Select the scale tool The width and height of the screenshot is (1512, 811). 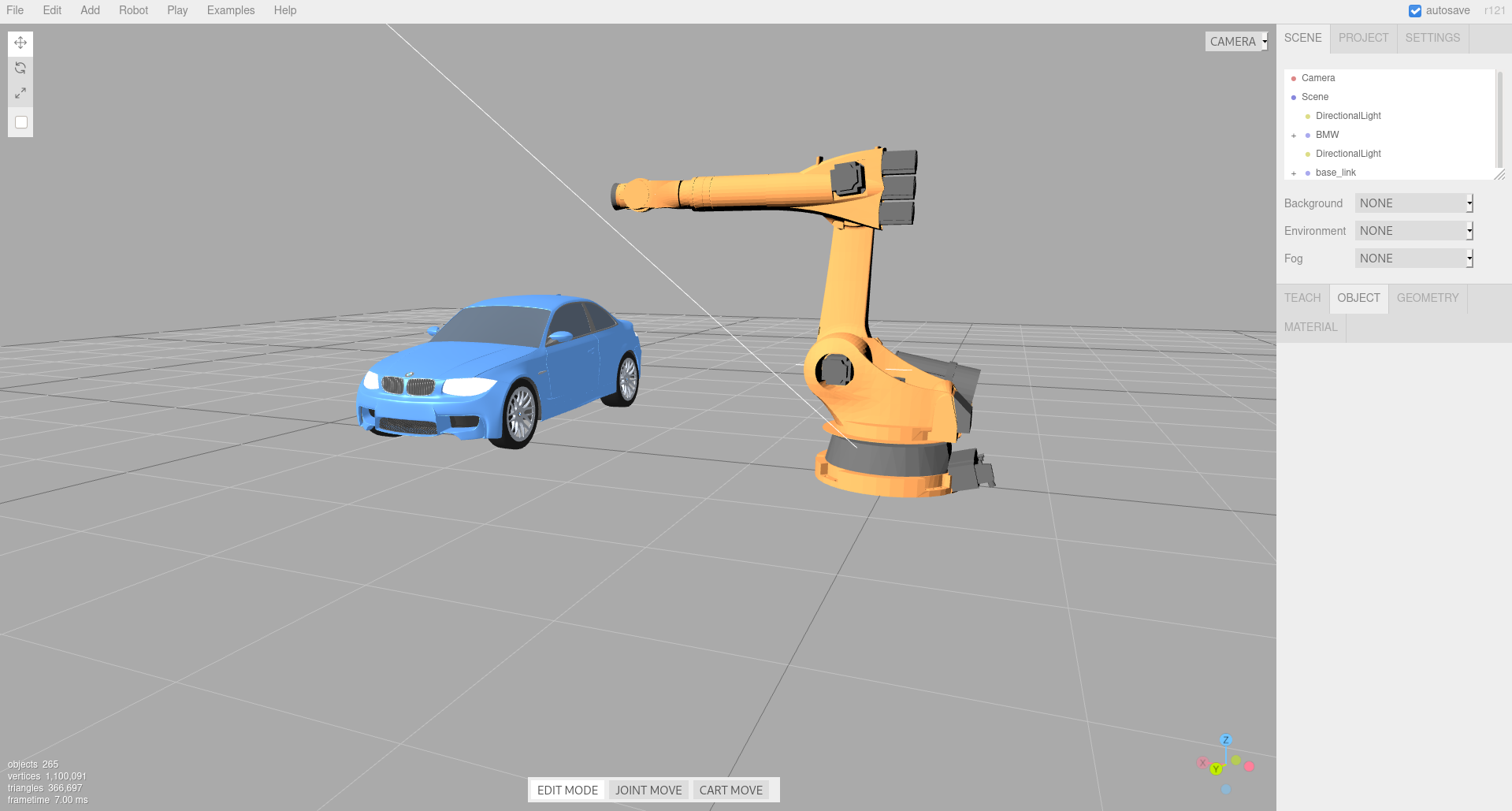point(20,93)
